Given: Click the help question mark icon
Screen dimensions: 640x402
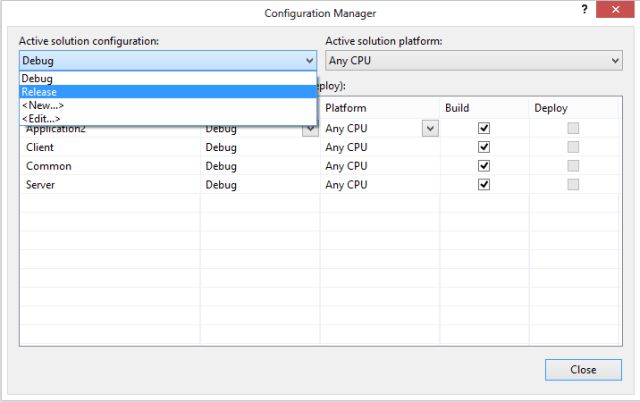Looking at the screenshot, I should (584, 11).
